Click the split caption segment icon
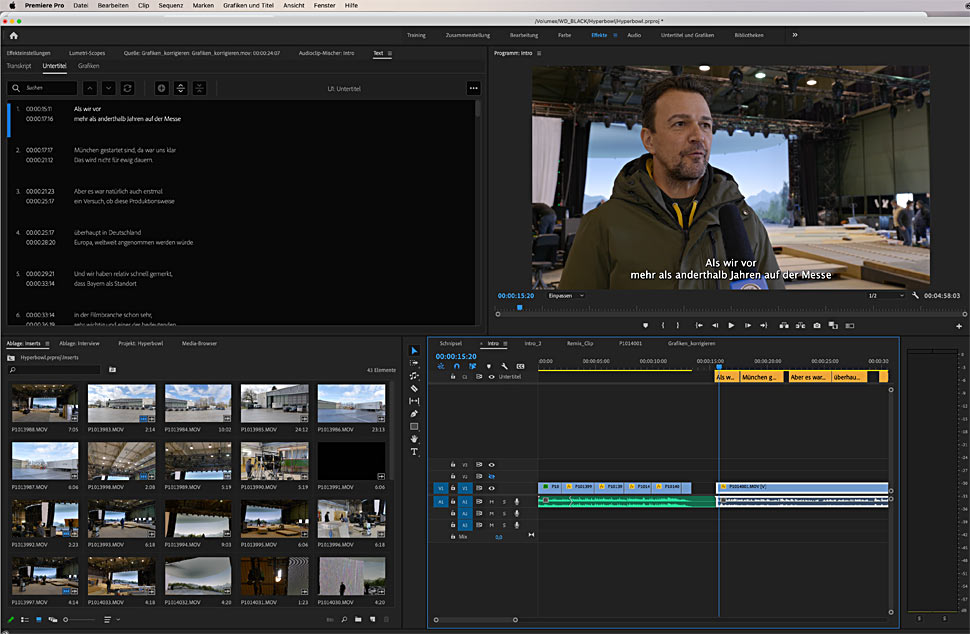 pos(180,88)
